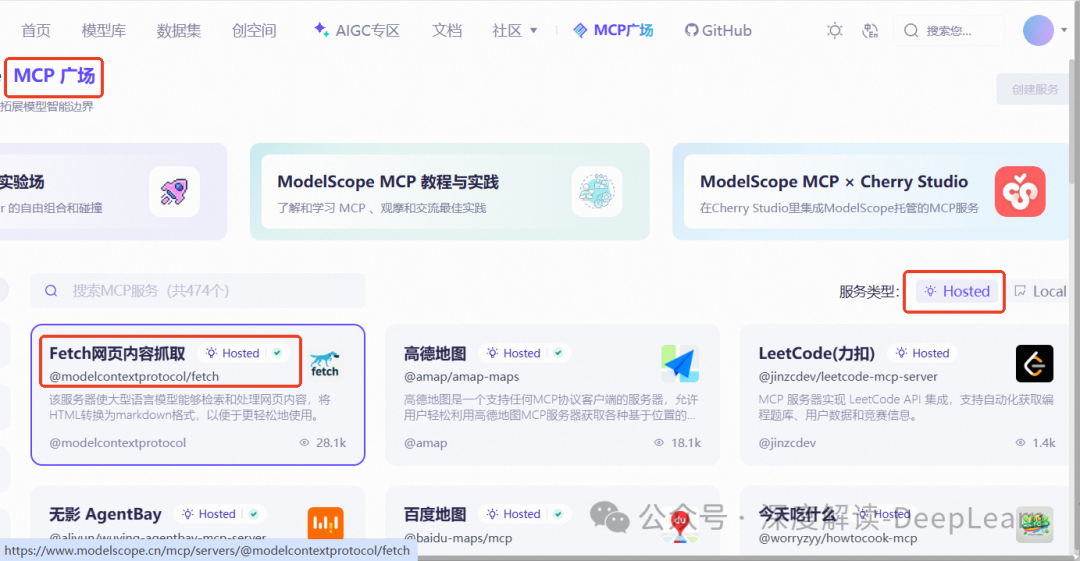Image resolution: width=1080 pixels, height=561 pixels.
Task: Click Hosted badge on 高德地图 card
Action: (x=514, y=353)
